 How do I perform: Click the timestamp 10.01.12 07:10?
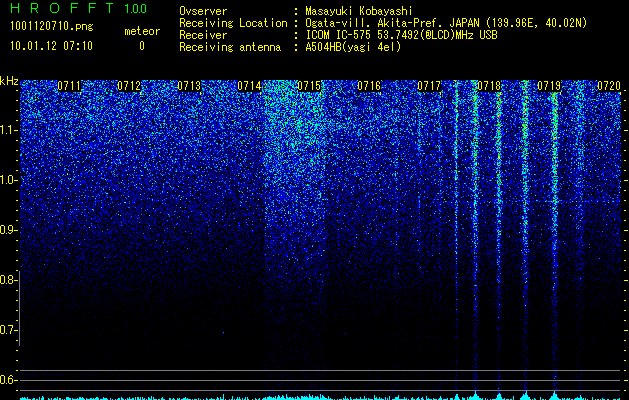click(x=51, y=46)
